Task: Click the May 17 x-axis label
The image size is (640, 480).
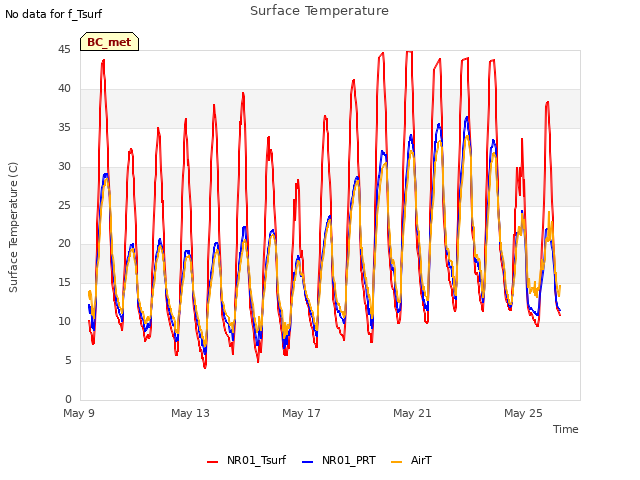Action: [301, 413]
